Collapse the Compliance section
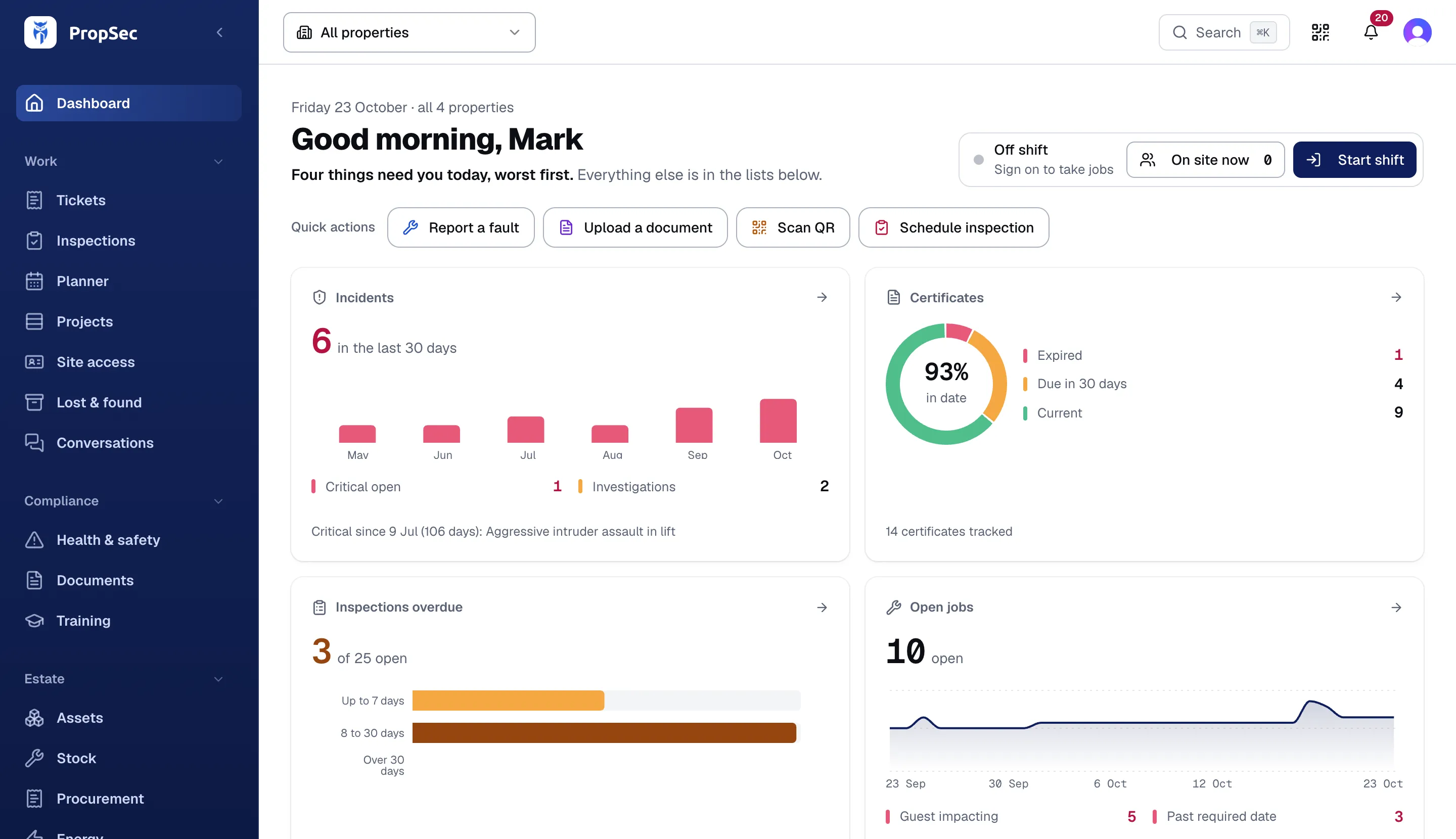The width and height of the screenshot is (1456, 839). (218, 501)
